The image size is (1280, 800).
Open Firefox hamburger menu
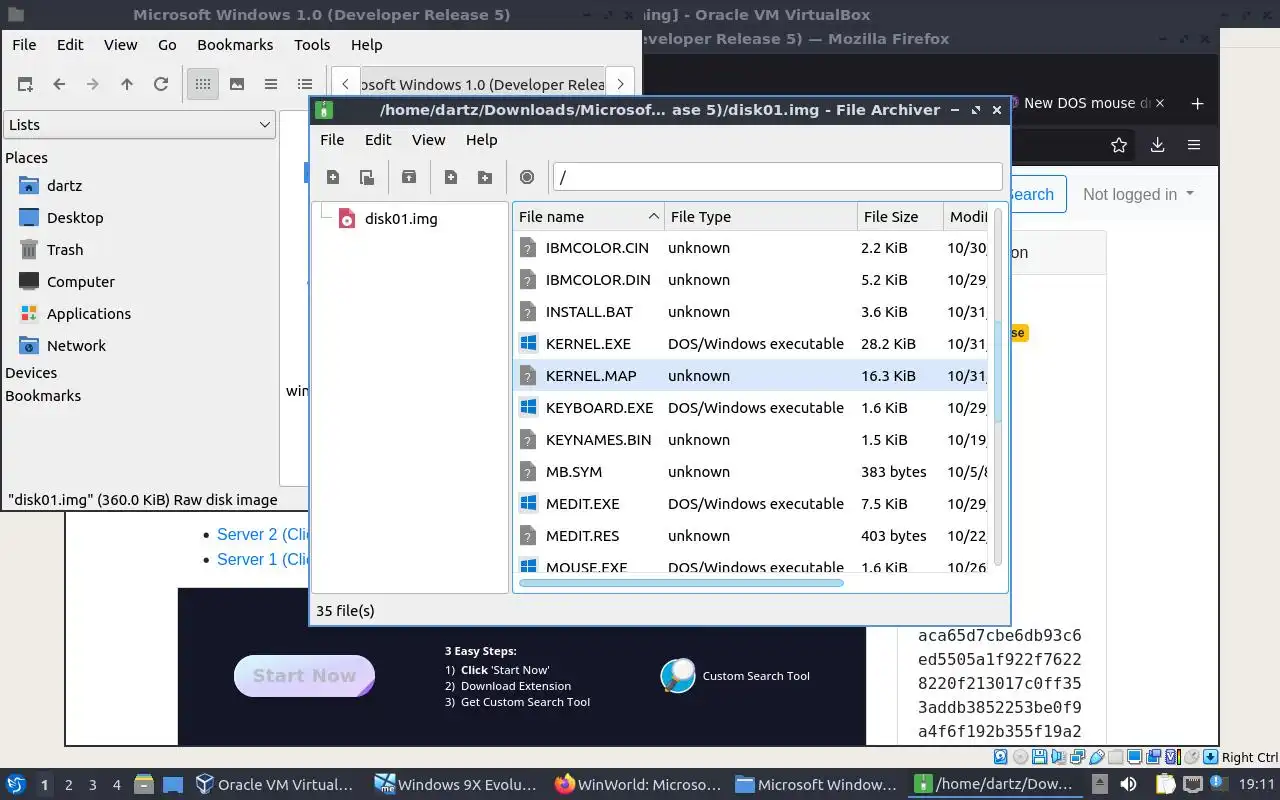pos(1194,145)
